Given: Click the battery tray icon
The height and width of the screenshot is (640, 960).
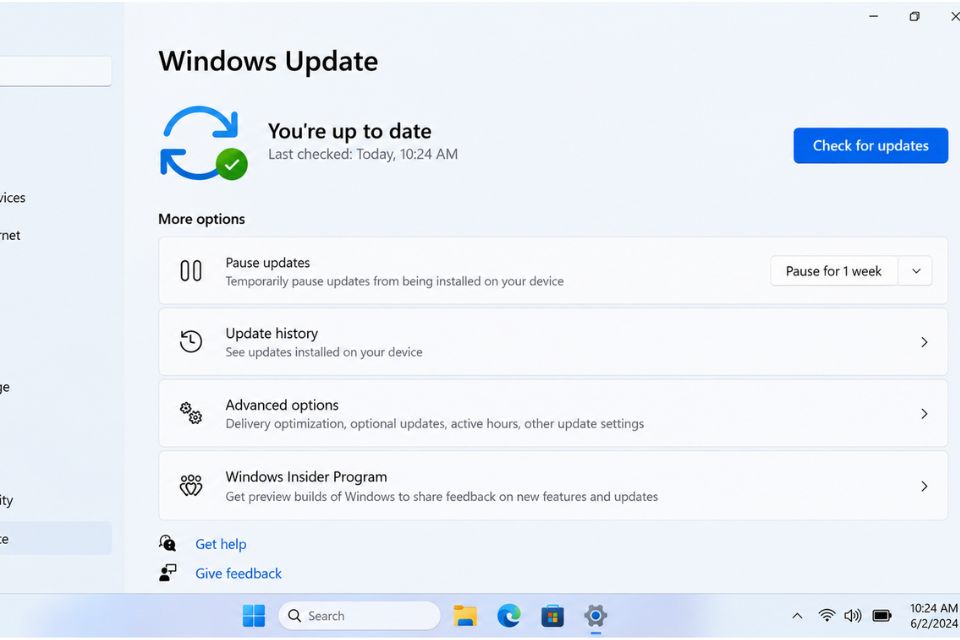Looking at the screenshot, I should 882,616.
